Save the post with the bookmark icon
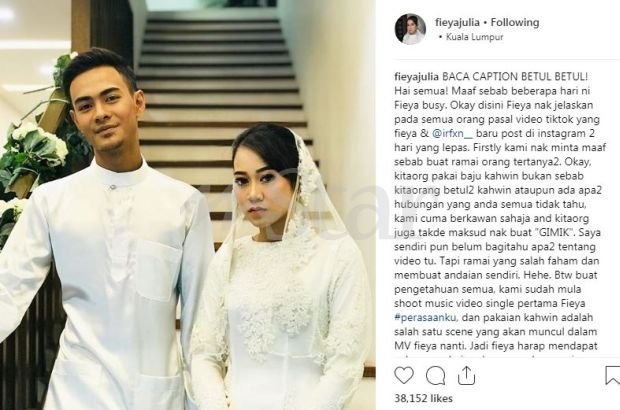 pos(612,376)
